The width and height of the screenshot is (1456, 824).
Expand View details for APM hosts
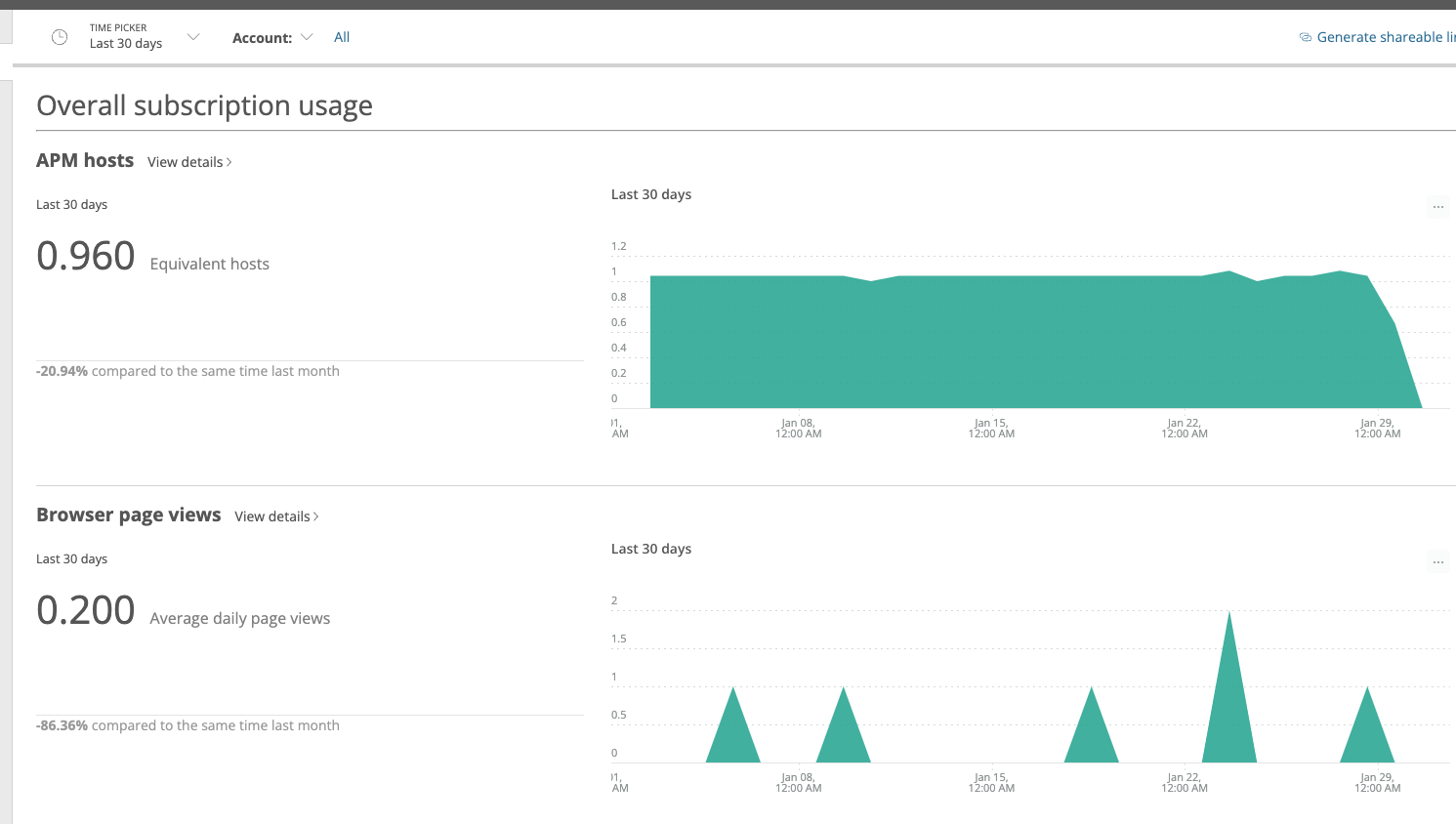(188, 162)
